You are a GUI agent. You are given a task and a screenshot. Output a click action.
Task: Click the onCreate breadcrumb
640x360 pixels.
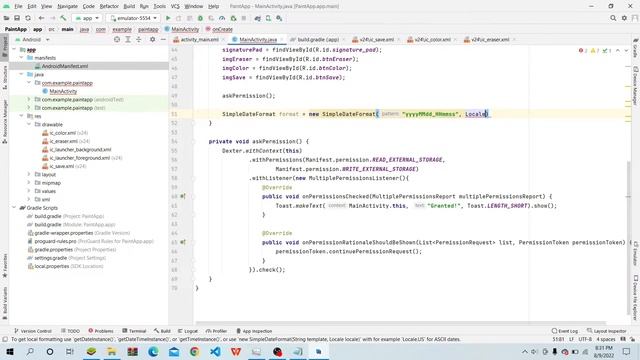tap(219, 29)
